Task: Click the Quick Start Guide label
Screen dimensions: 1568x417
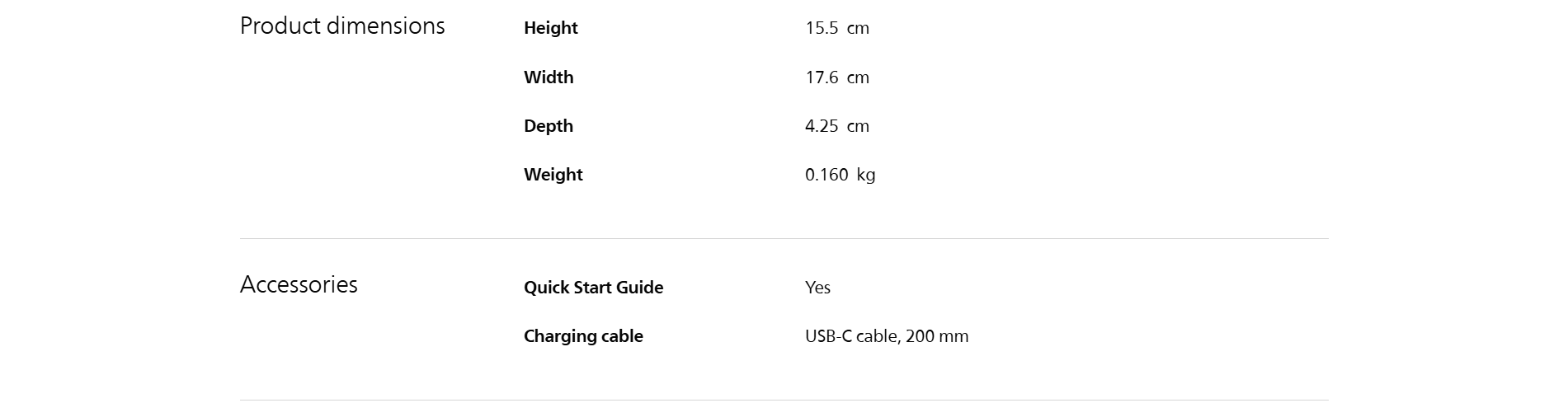Action: coord(594,288)
